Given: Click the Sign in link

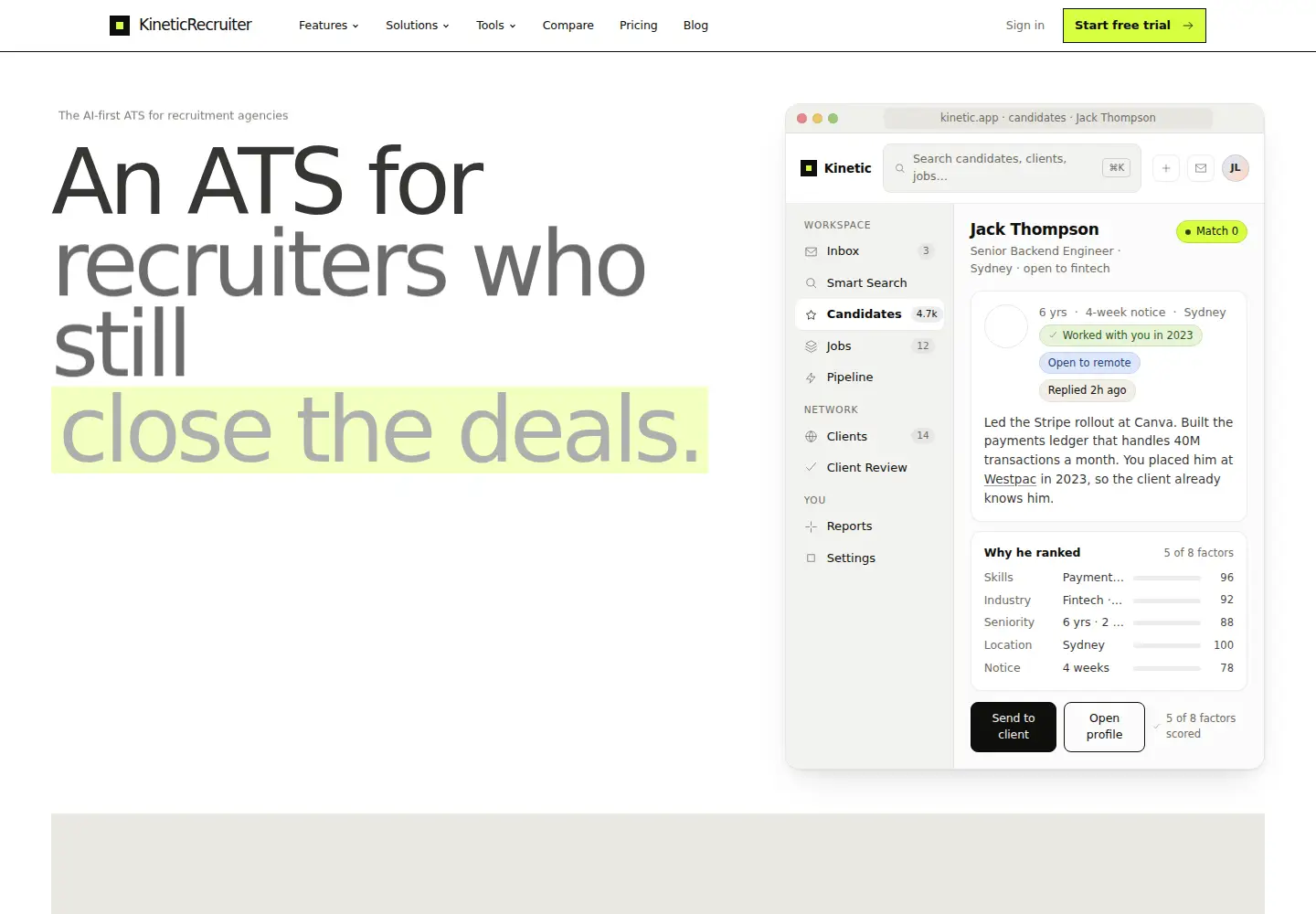Looking at the screenshot, I should click(1025, 26).
